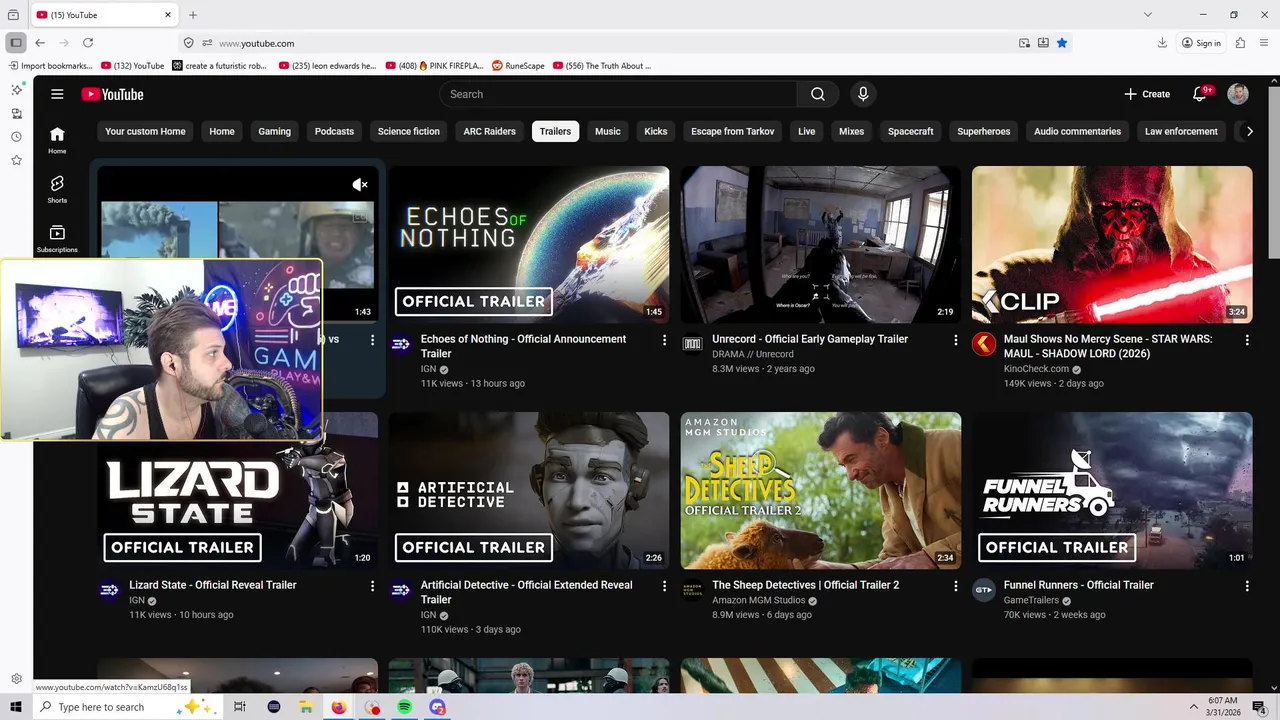Select the Gaming category chip

[x=274, y=131]
